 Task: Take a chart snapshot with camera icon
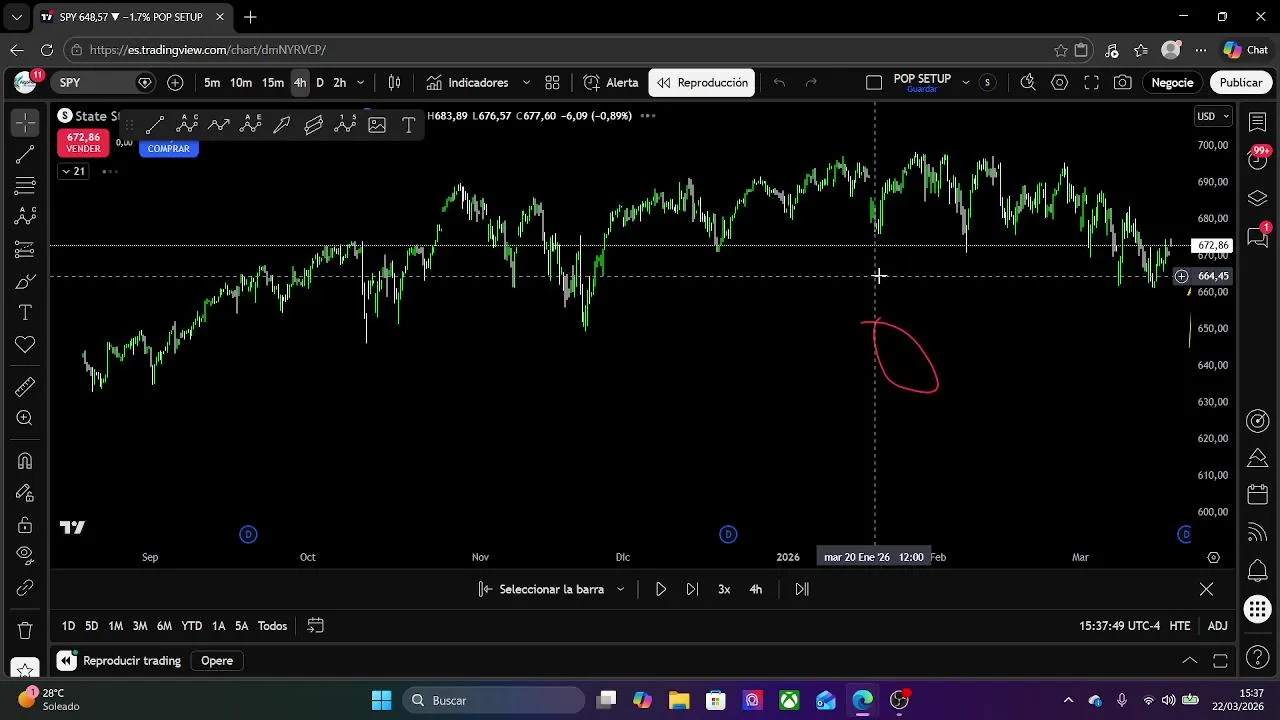click(1123, 83)
